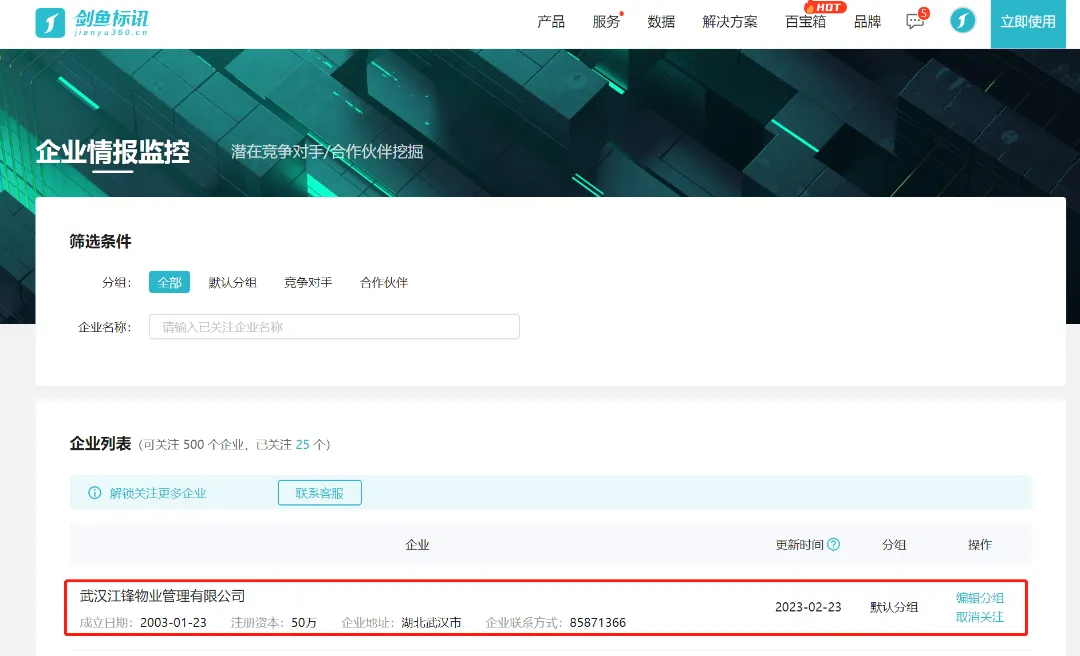Click the 联系客服 button
Screen dimensions: 1080x656
coord(319,493)
